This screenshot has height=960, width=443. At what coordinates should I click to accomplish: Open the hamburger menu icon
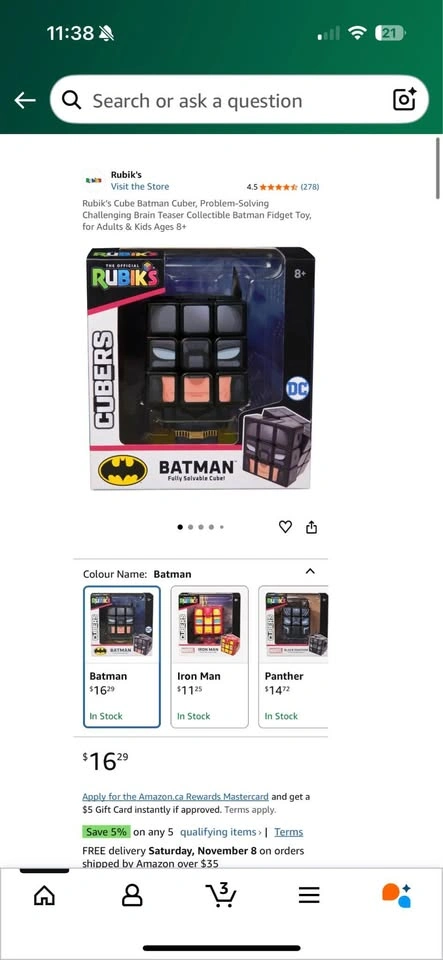click(x=309, y=896)
